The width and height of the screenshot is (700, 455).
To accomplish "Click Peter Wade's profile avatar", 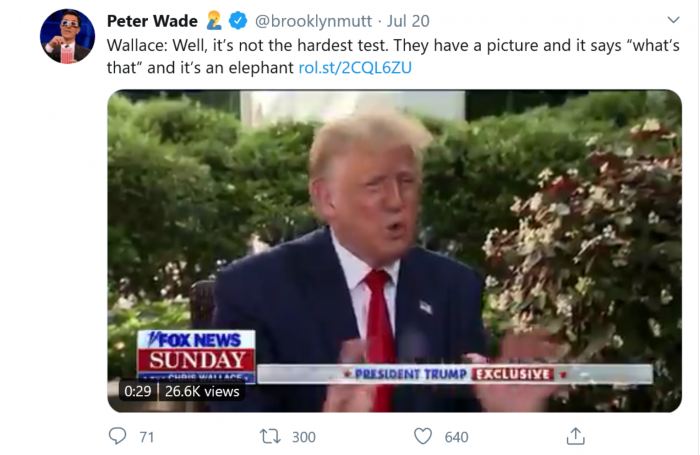I will (x=67, y=36).
